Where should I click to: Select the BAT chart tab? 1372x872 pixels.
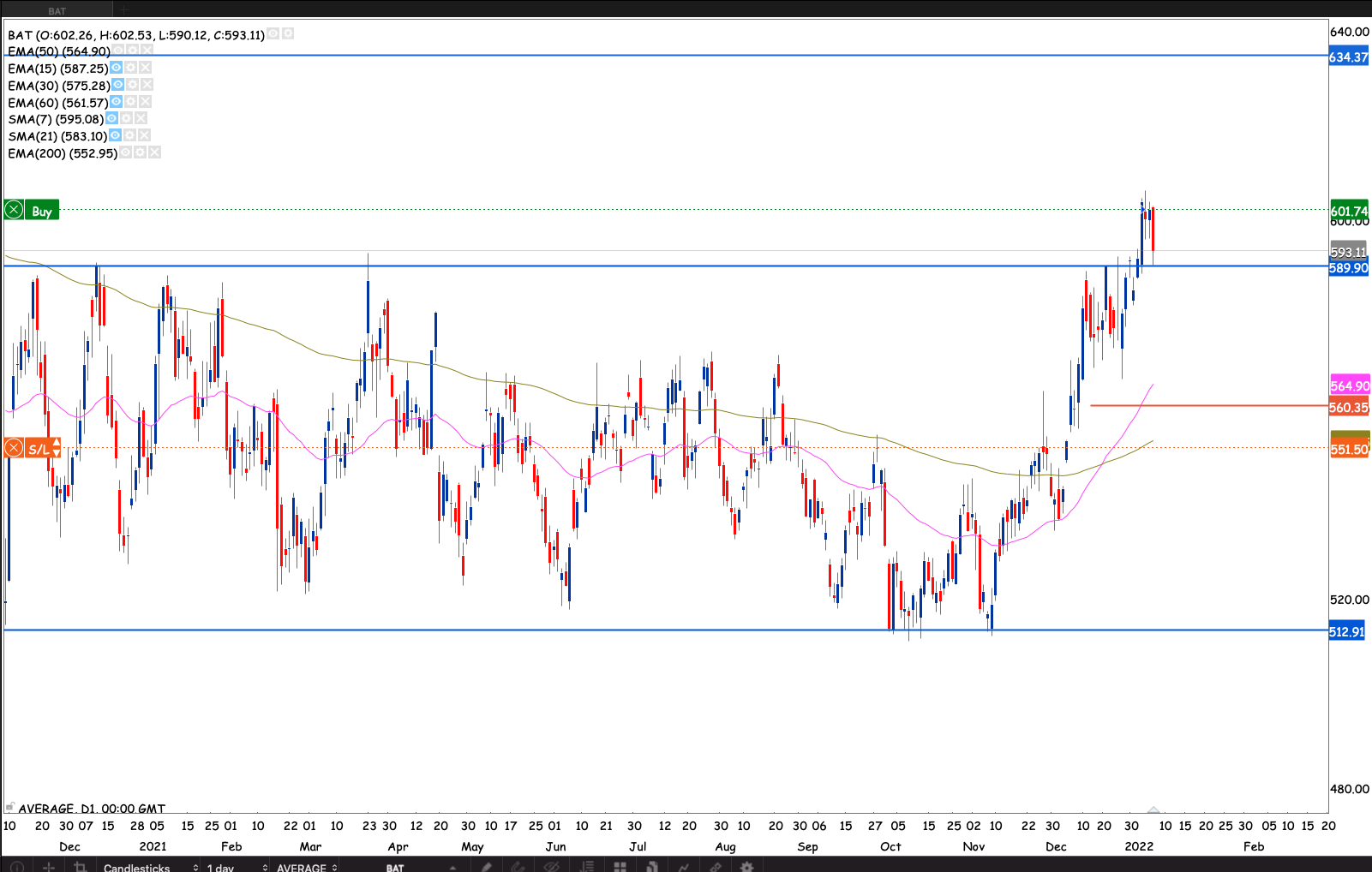coord(57,10)
